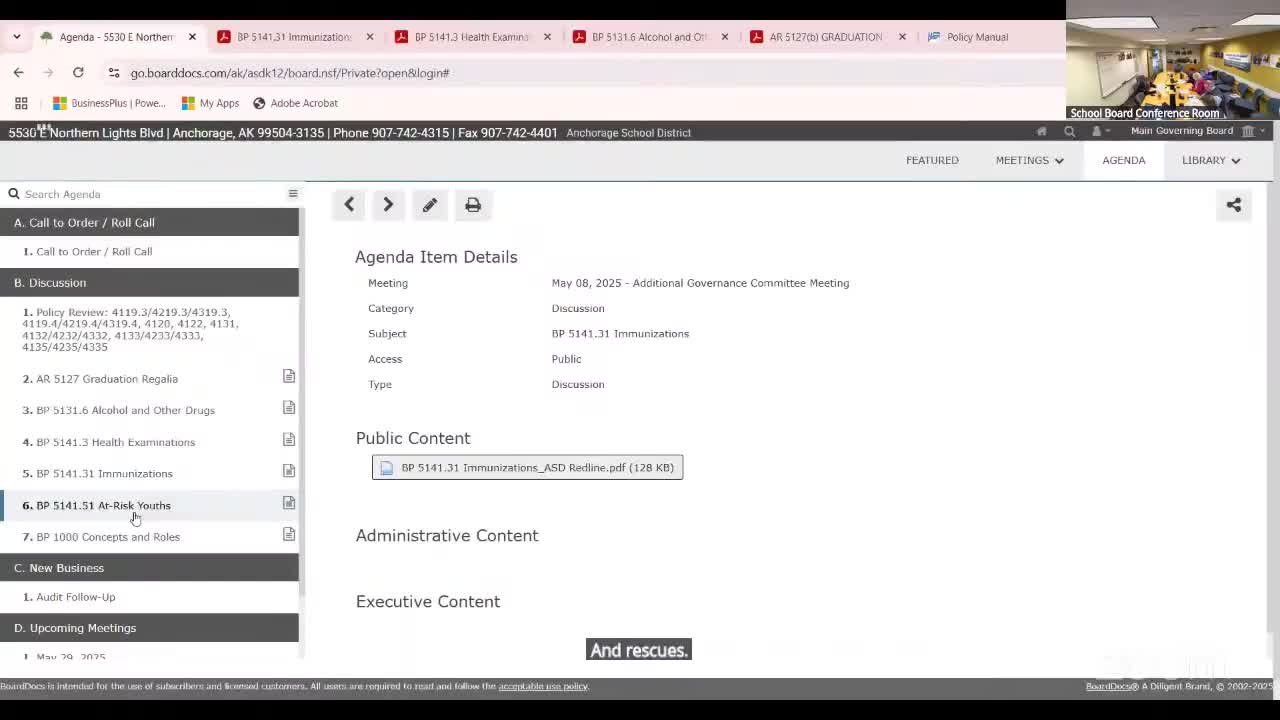Open AR 5127 Graduation Regalia item
Screen dimensions: 1280x720
100,379
